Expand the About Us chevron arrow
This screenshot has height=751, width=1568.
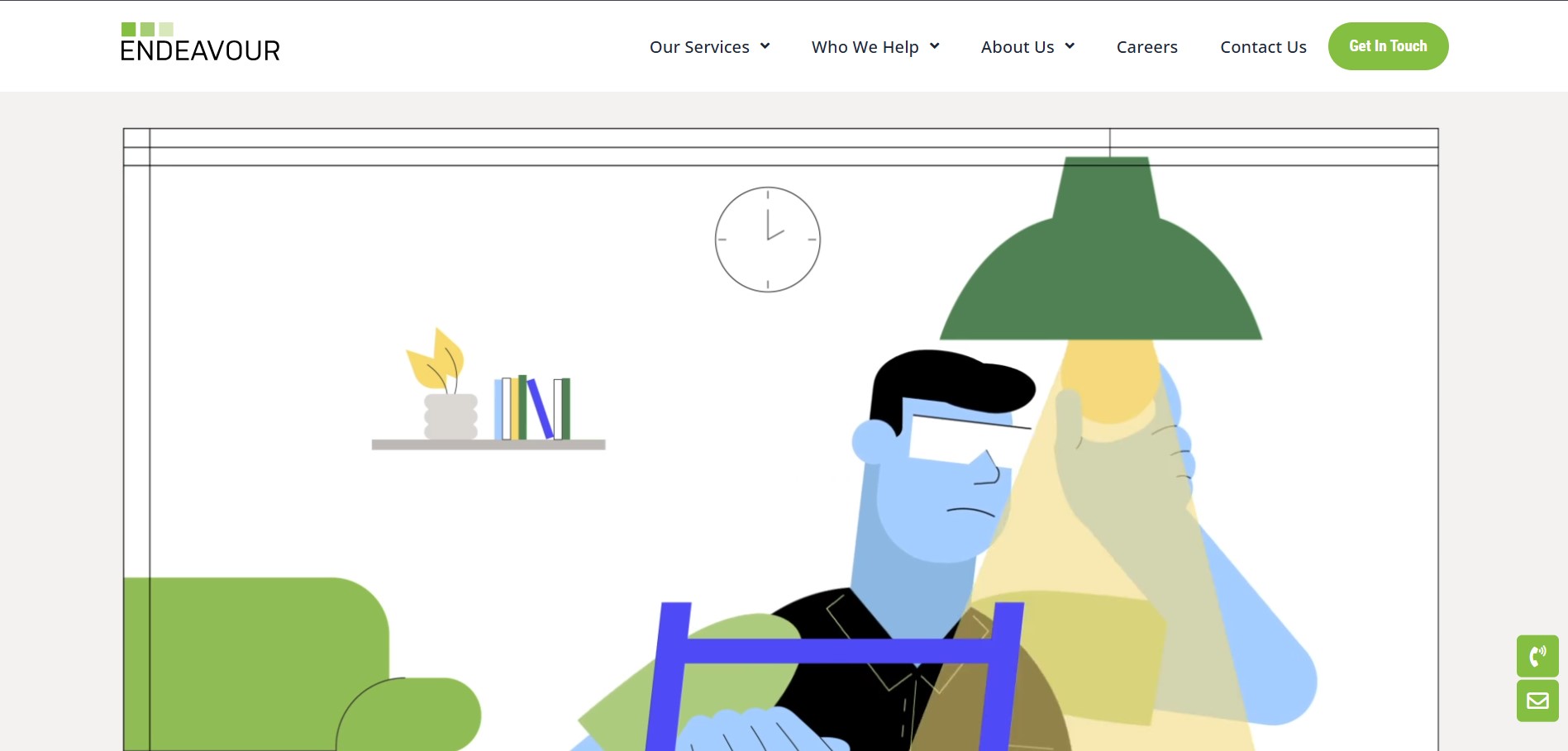point(1070,46)
